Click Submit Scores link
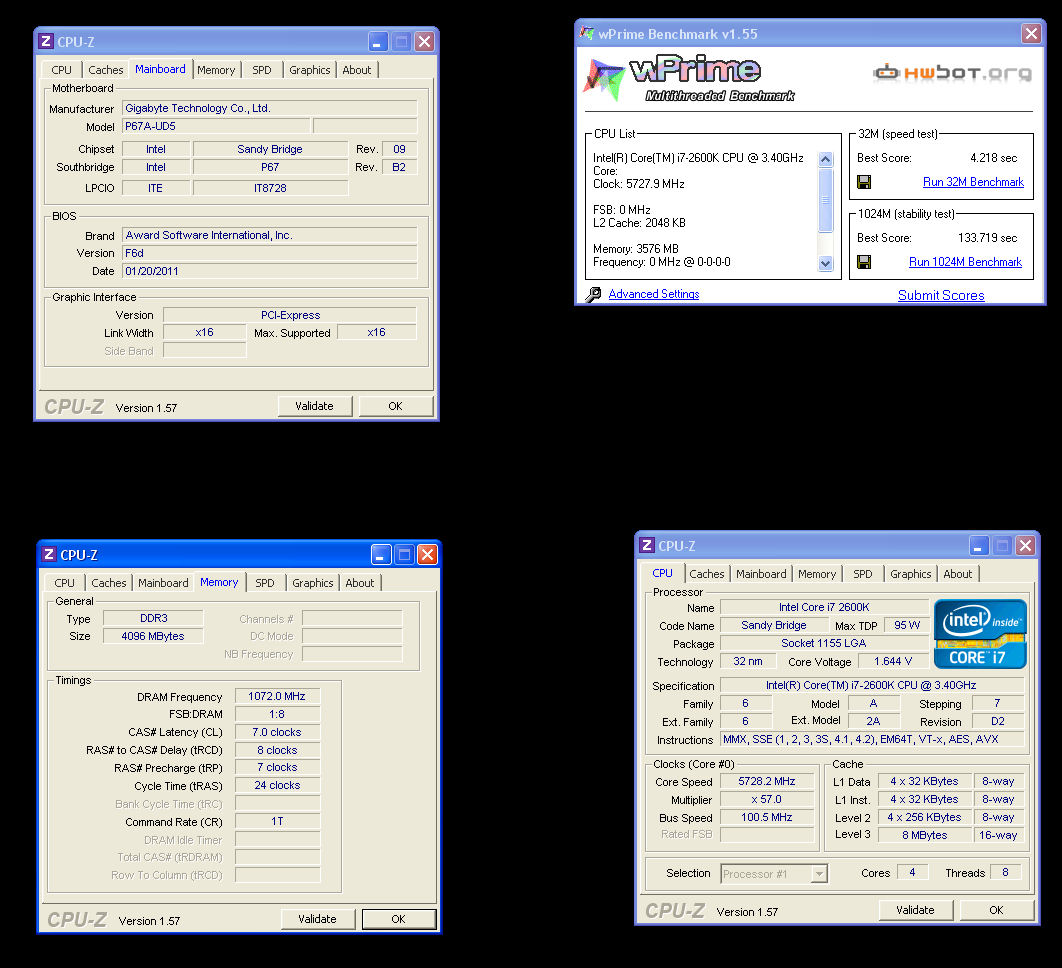 pyautogui.click(x=941, y=295)
